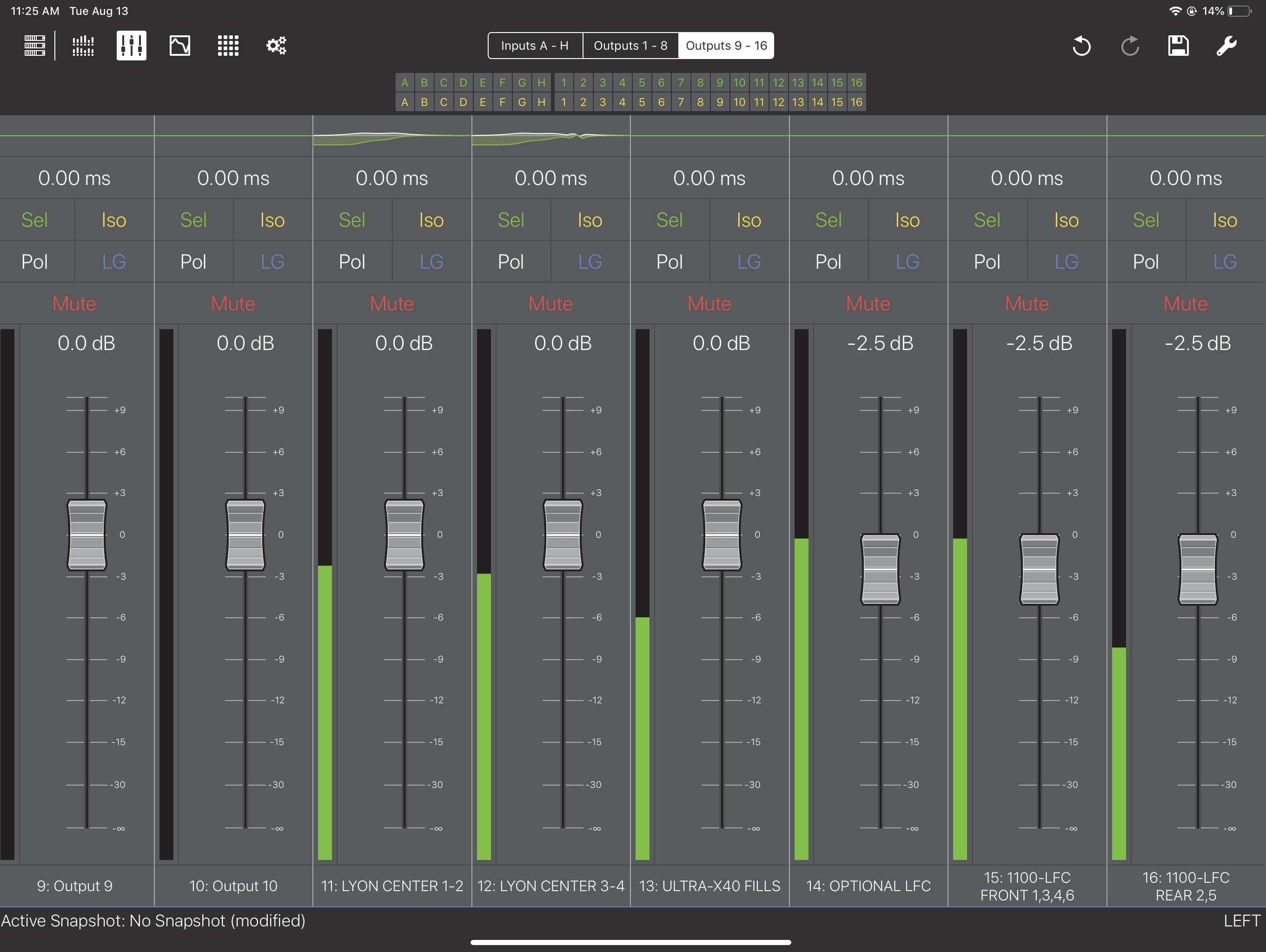Open the EQ curve view icon
The image size is (1266, 952).
(x=180, y=46)
